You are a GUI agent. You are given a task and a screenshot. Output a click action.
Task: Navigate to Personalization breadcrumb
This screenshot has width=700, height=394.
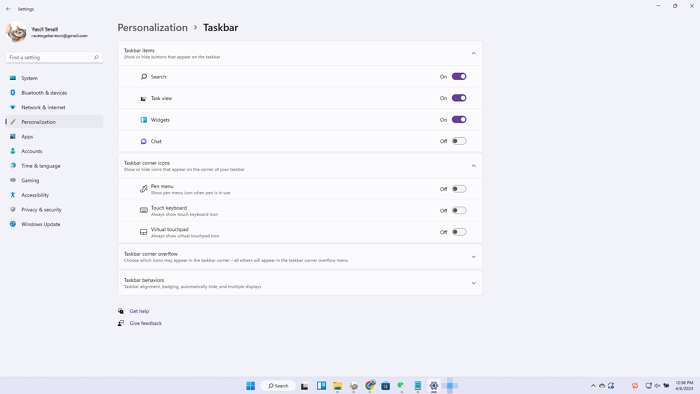tap(153, 28)
